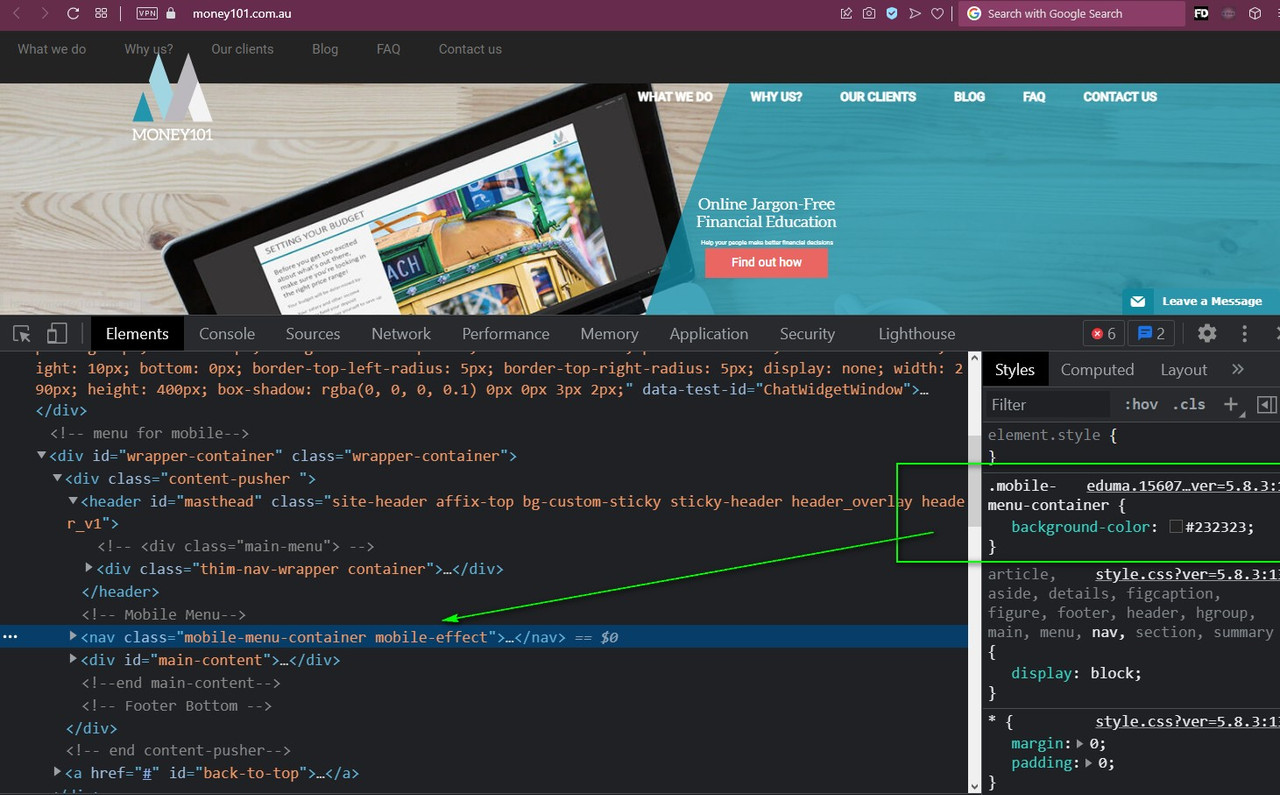The width and height of the screenshot is (1280, 795).
Task: Click the styles Filter input
Action: coord(1047,404)
